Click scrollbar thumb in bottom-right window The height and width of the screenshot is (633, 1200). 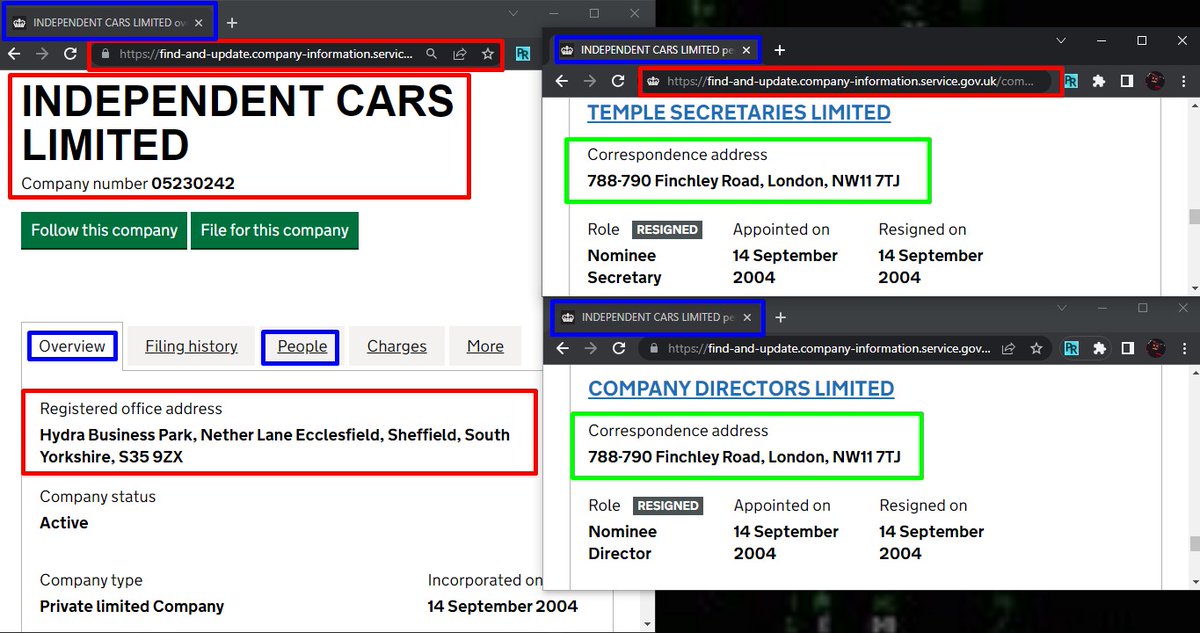coord(1193,544)
